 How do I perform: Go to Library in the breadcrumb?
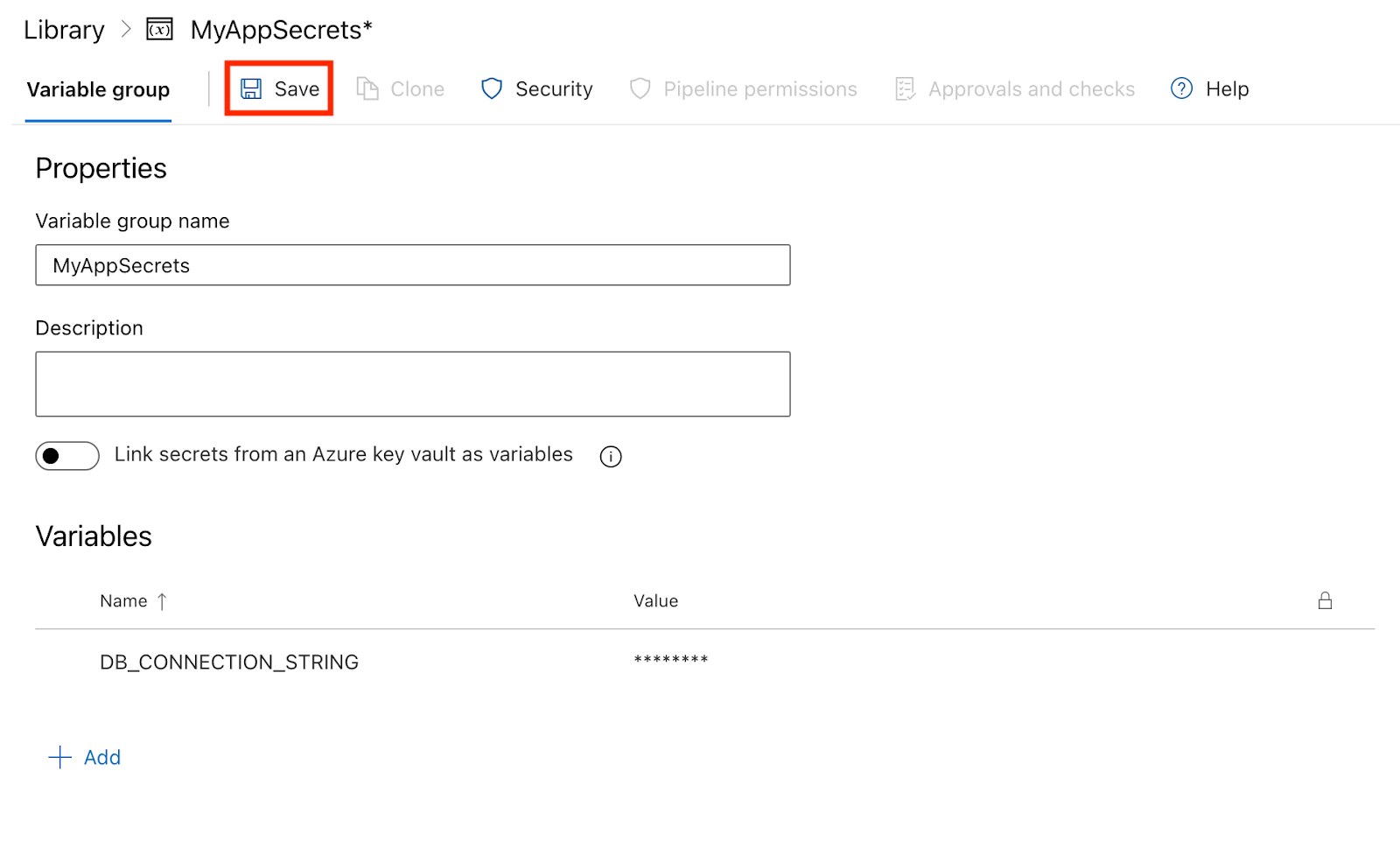point(64,30)
